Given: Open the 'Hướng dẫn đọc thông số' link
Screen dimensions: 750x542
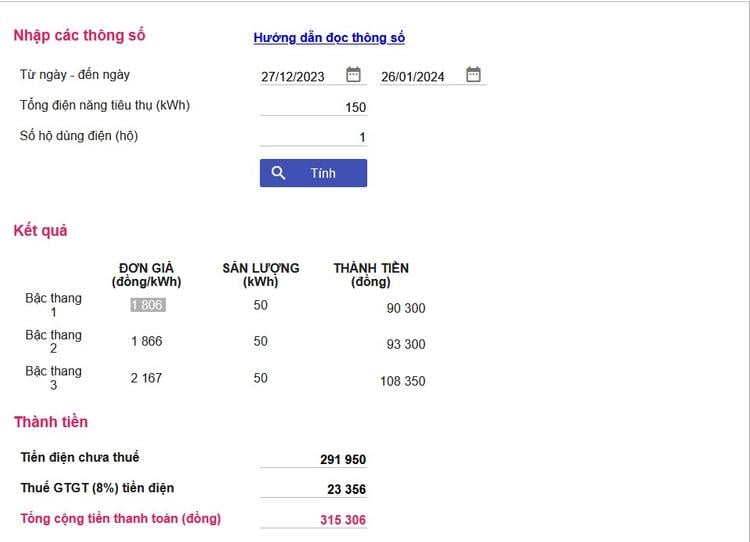Looking at the screenshot, I should click(x=329, y=38).
